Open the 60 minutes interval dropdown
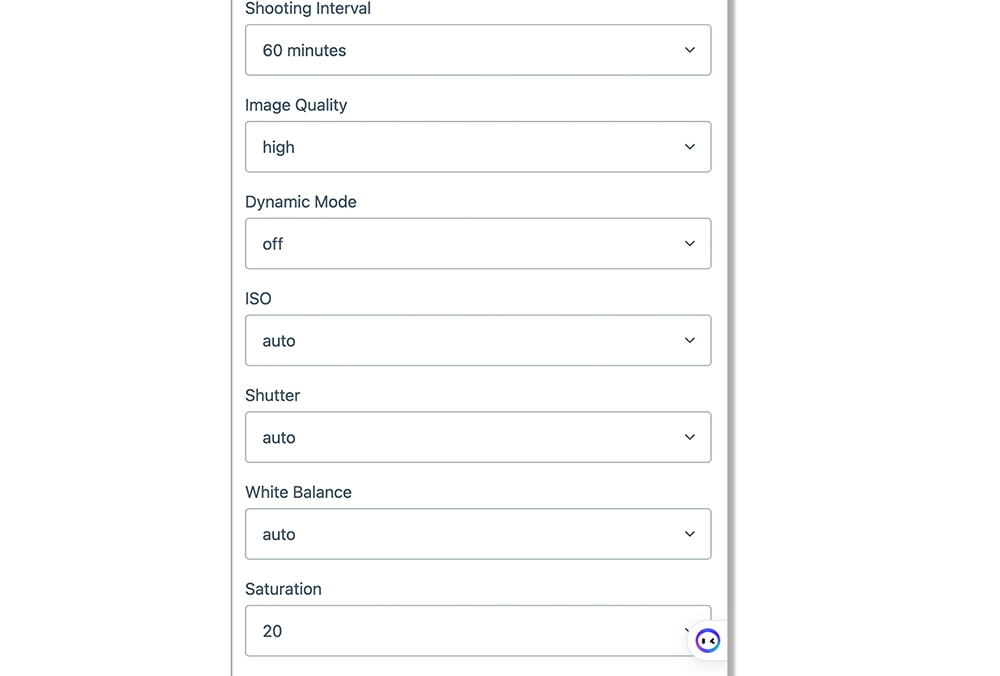Image resolution: width=1000 pixels, height=676 pixels. [460, 50]
